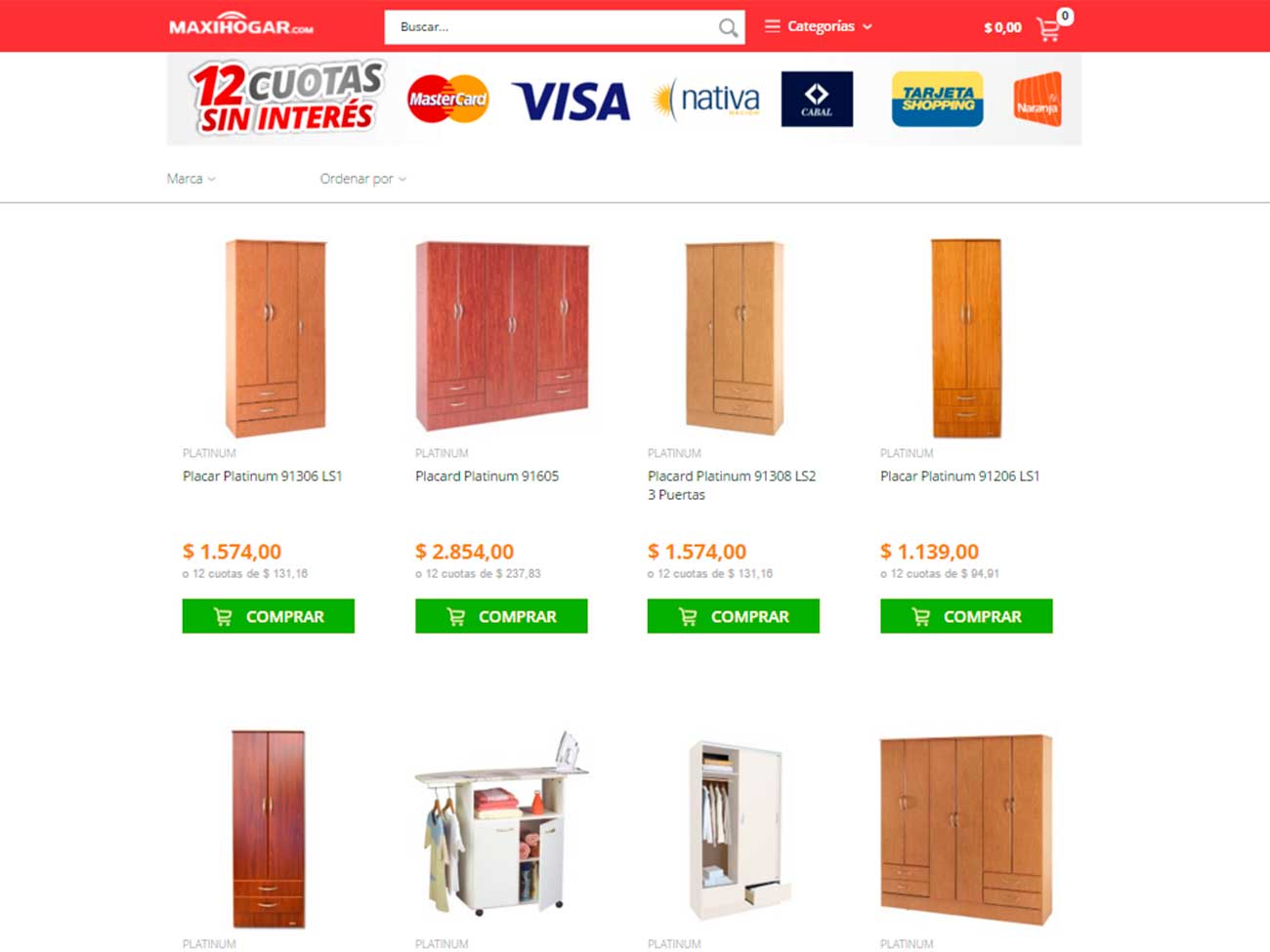Click the red four-door wardrobe thumbnail
The height and width of the screenshot is (952, 1270).
pos(502,336)
